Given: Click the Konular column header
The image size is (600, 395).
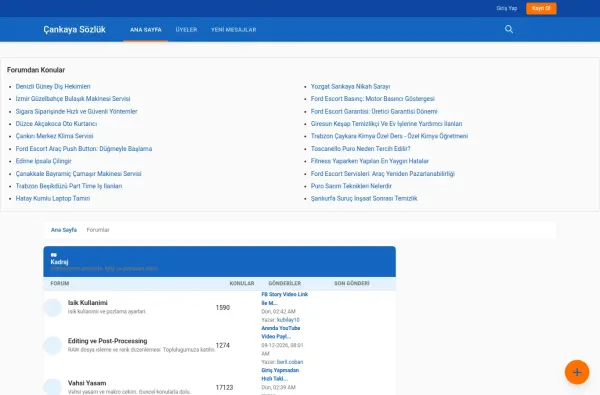Looking at the screenshot, I should pos(242,283).
